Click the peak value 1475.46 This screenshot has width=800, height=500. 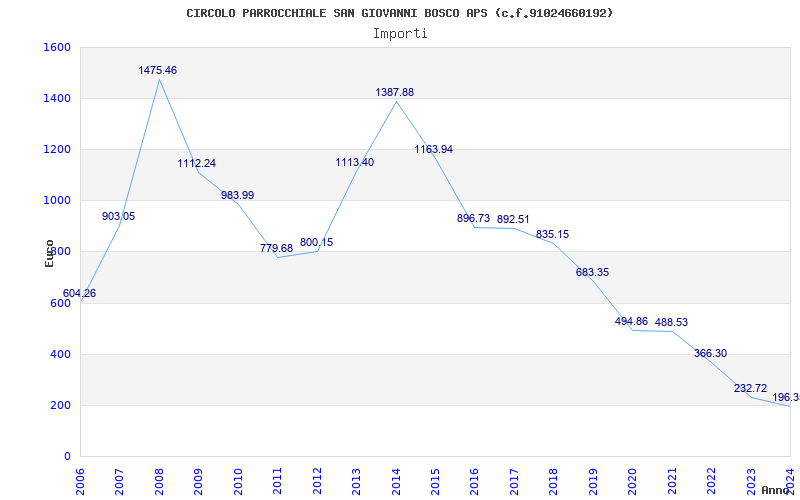click(158, 70)
